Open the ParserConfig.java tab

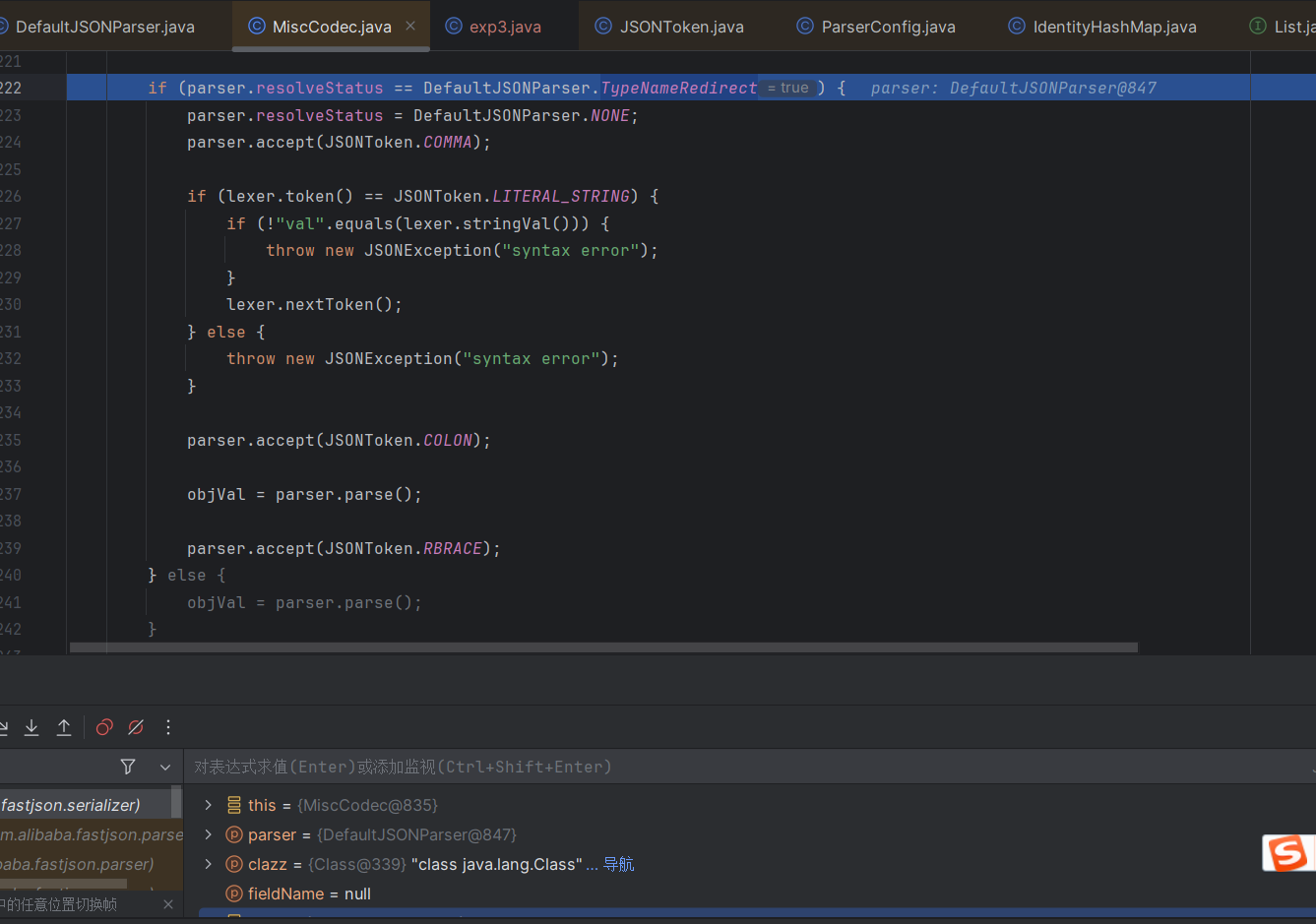tap(888, 27)
